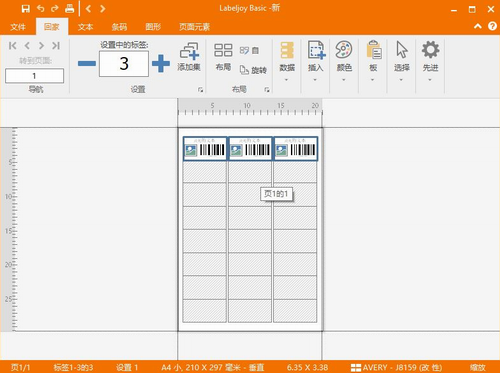Screen dimensions: 500x373
Task: Open the 设置 group dialog launcher
Action: (200, 90)
